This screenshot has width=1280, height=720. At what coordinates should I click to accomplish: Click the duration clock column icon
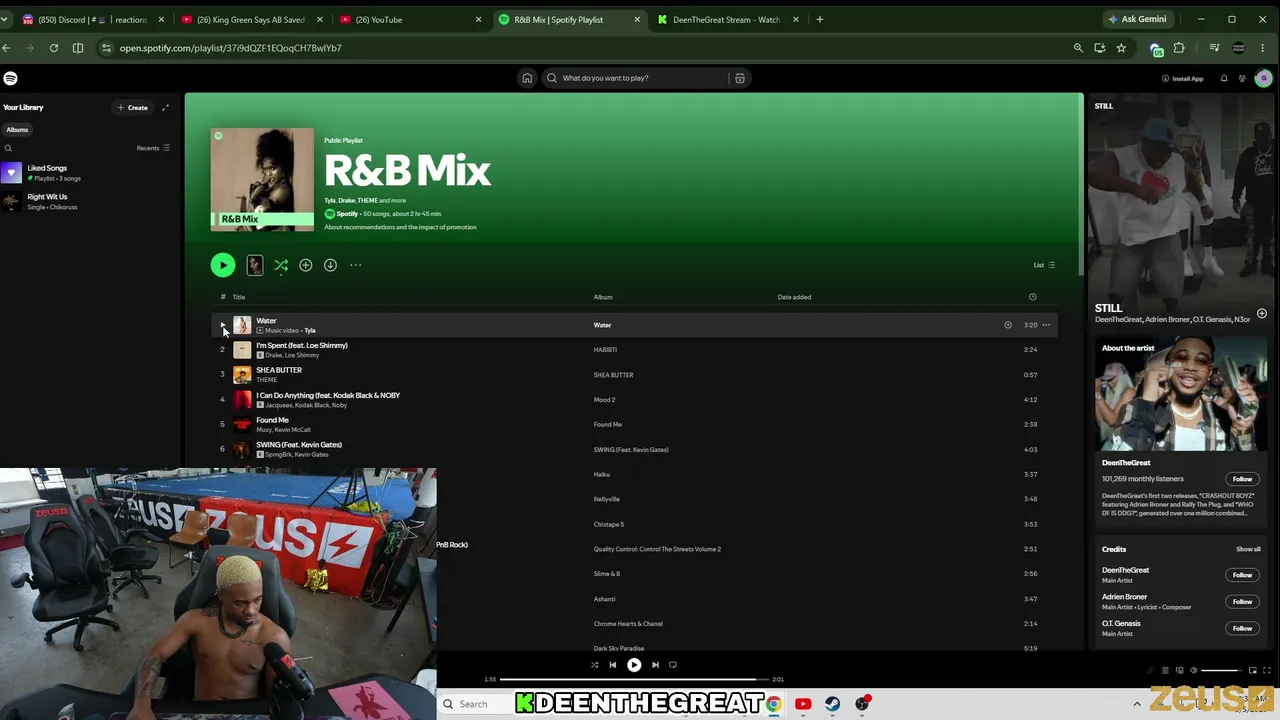coord(1033,297)
